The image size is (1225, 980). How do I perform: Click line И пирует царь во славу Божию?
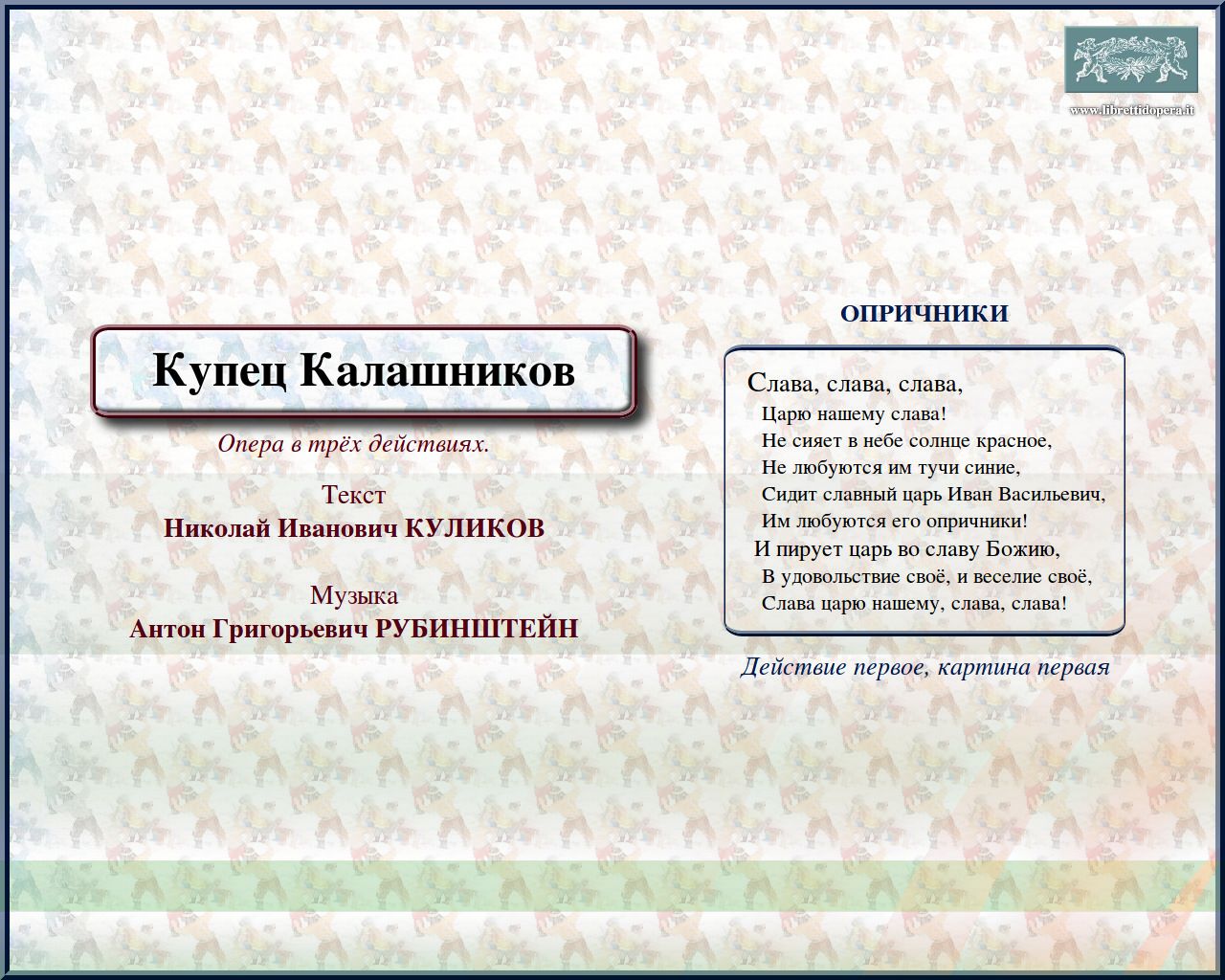907,549
